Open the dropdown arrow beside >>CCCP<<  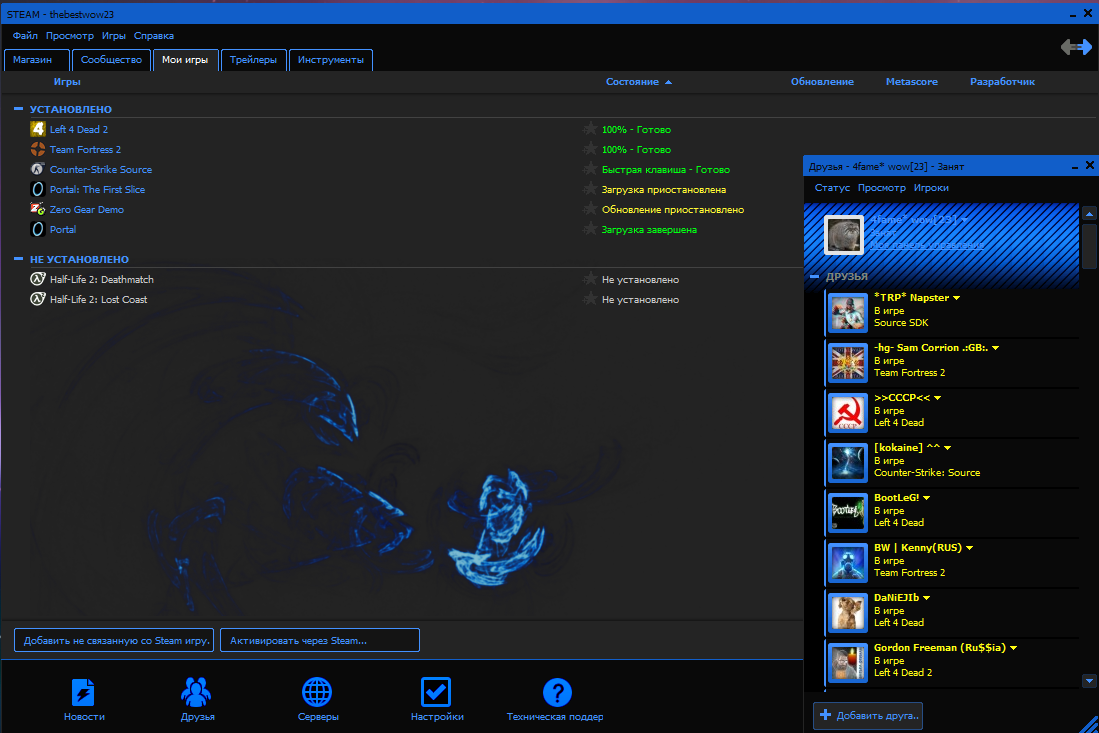click(x=938, y=398)
